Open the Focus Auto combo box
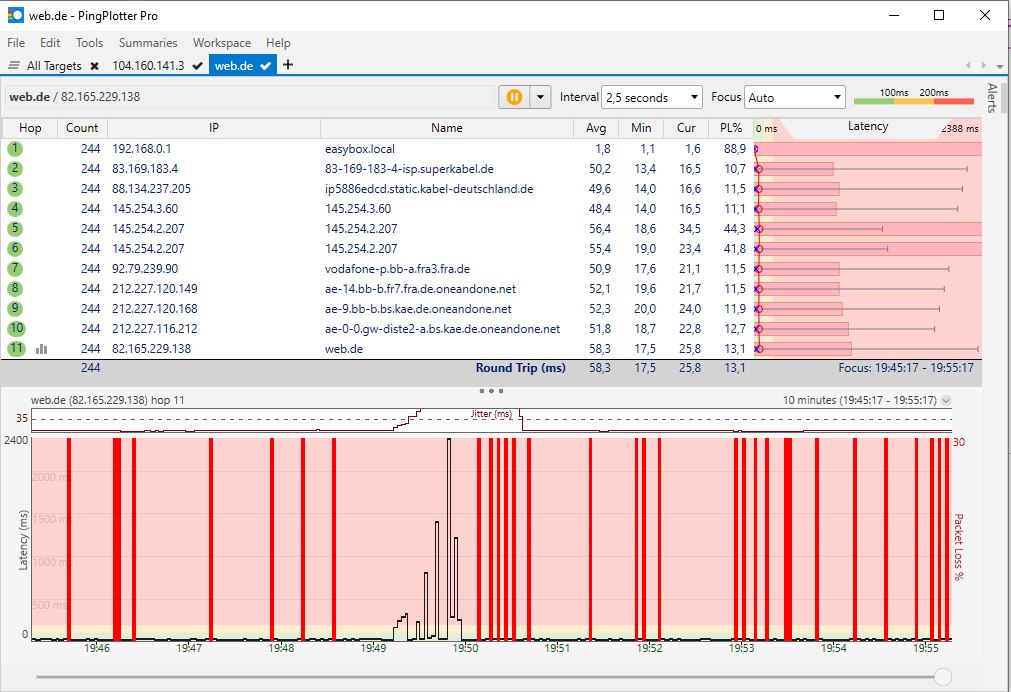1011x692 pixels. 794,97
